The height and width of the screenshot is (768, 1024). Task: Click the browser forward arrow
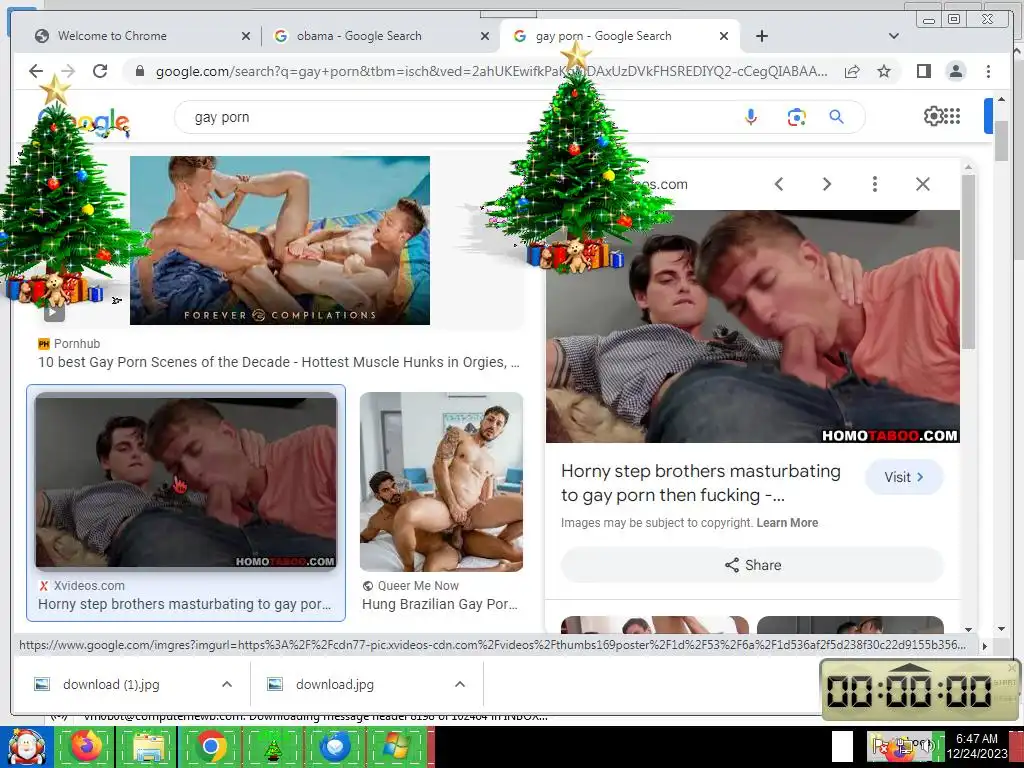68,71
